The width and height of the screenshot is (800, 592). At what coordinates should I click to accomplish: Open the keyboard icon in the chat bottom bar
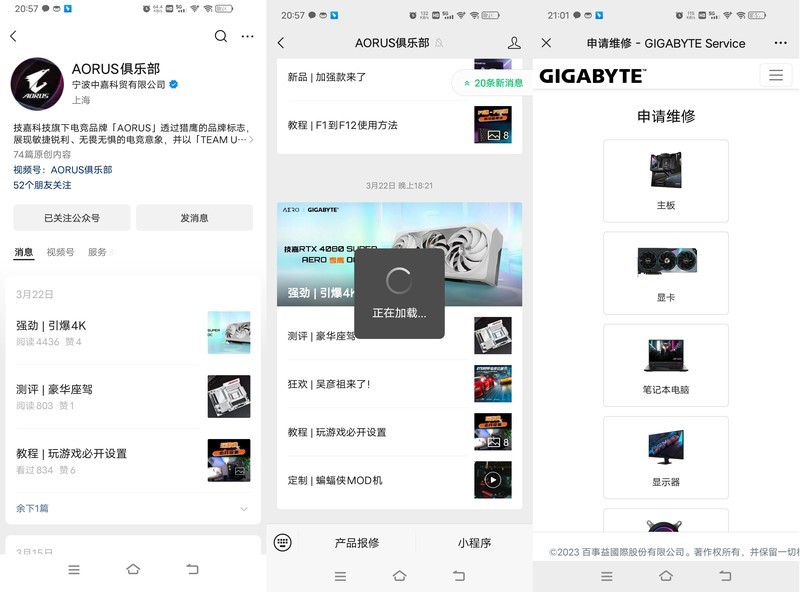[x=283, y=542]
